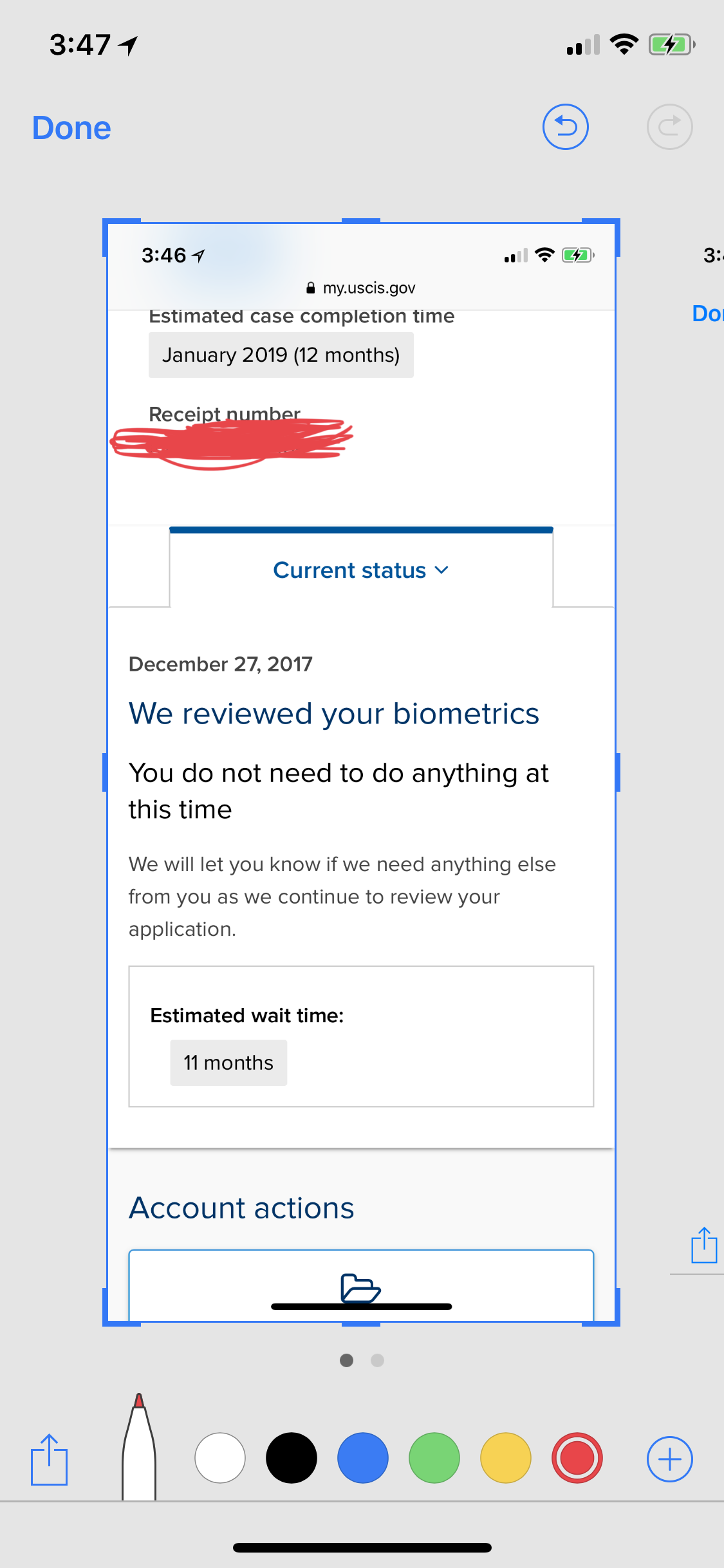Screen dimensions: 724x1568
Task: Expand the Current status dropdown
Action: 360,570
